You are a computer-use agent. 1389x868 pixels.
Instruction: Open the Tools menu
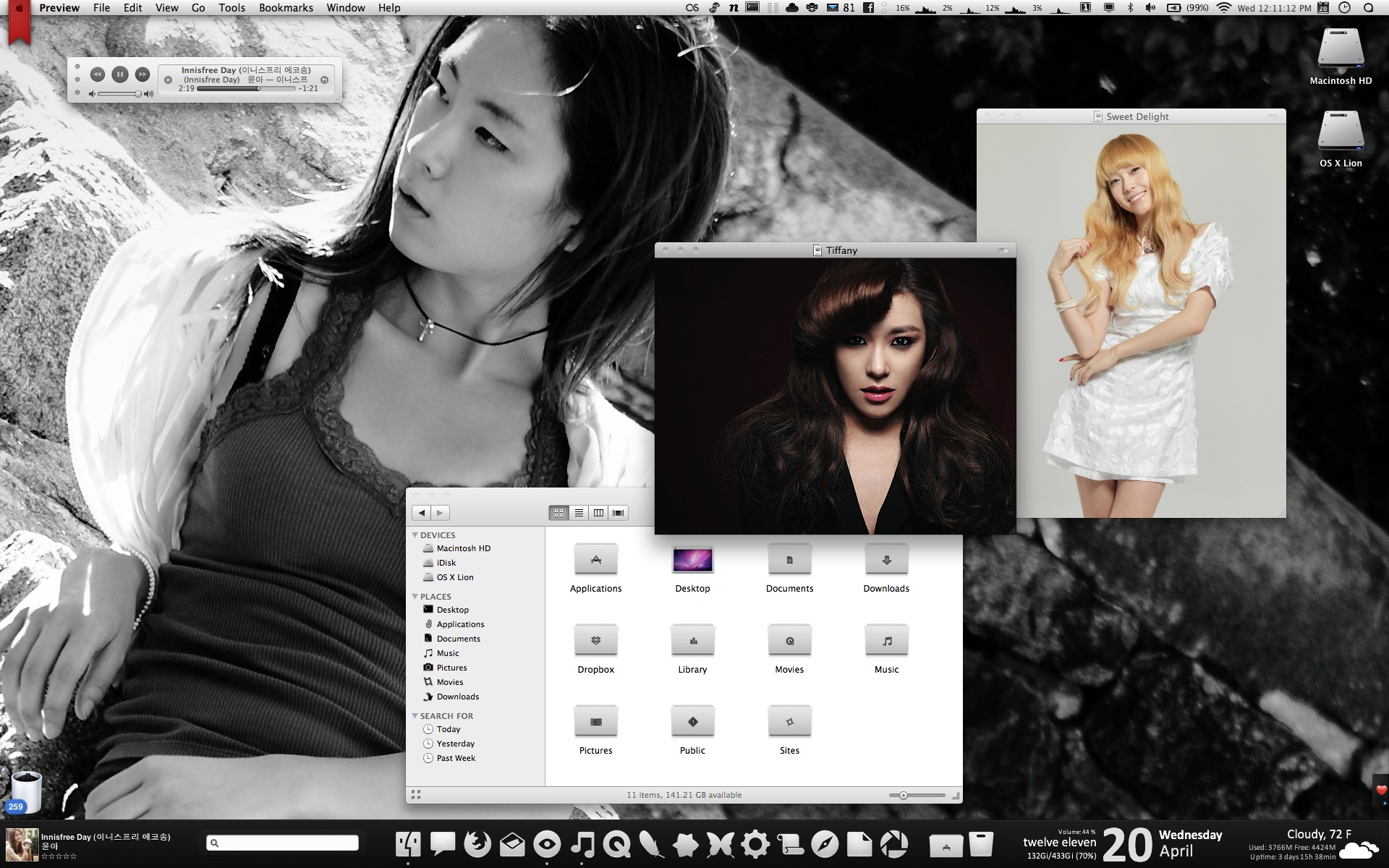click(x=231, y=8)
